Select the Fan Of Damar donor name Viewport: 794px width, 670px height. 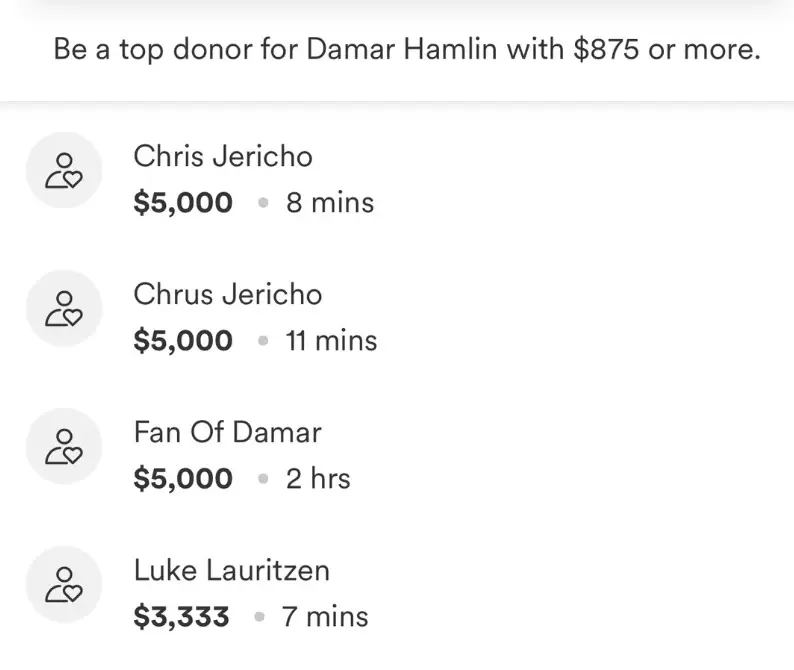pyautogui.click(x=228, y=433)
